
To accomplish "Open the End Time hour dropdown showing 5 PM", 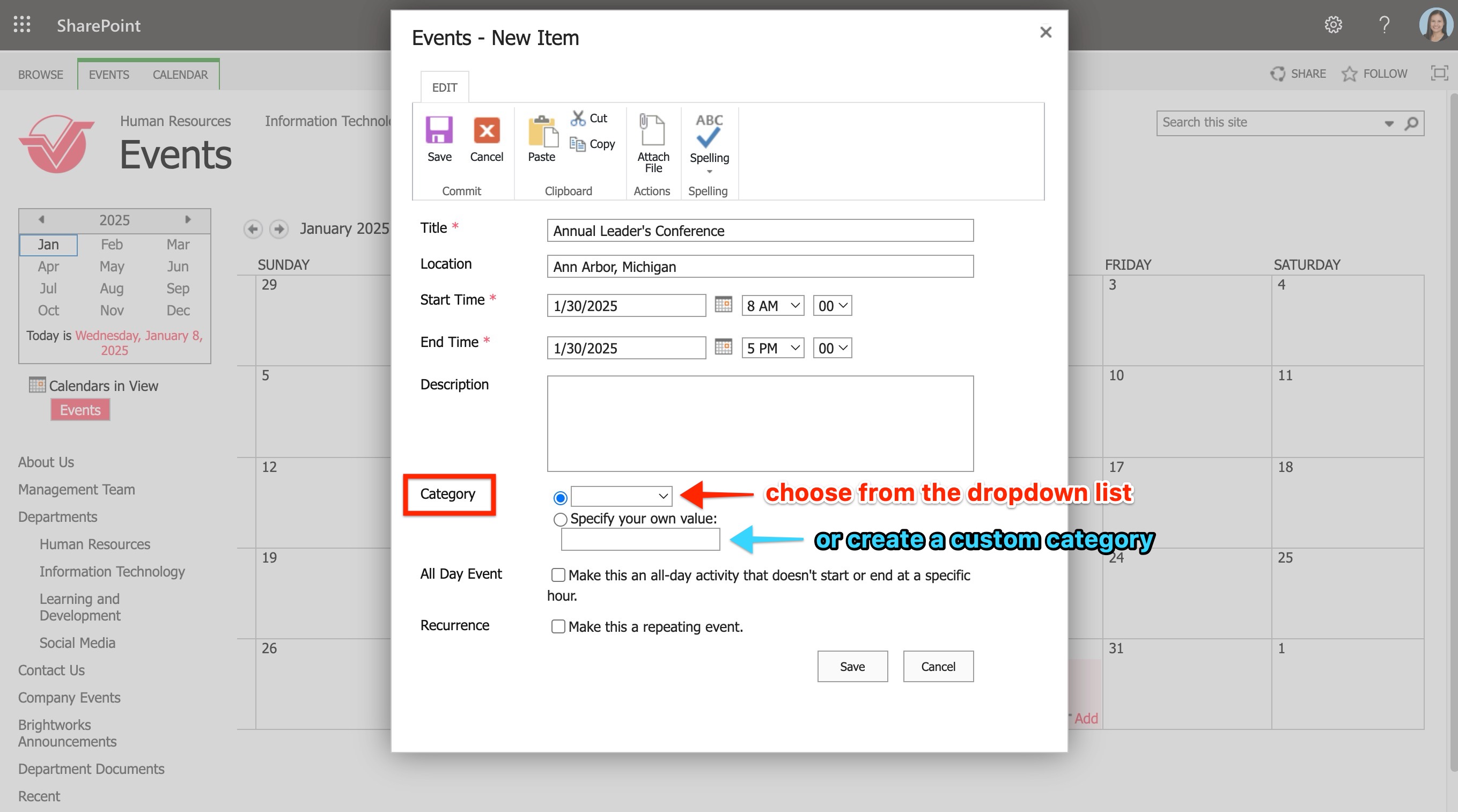I will pyautogui.click(x=772, y=348).
